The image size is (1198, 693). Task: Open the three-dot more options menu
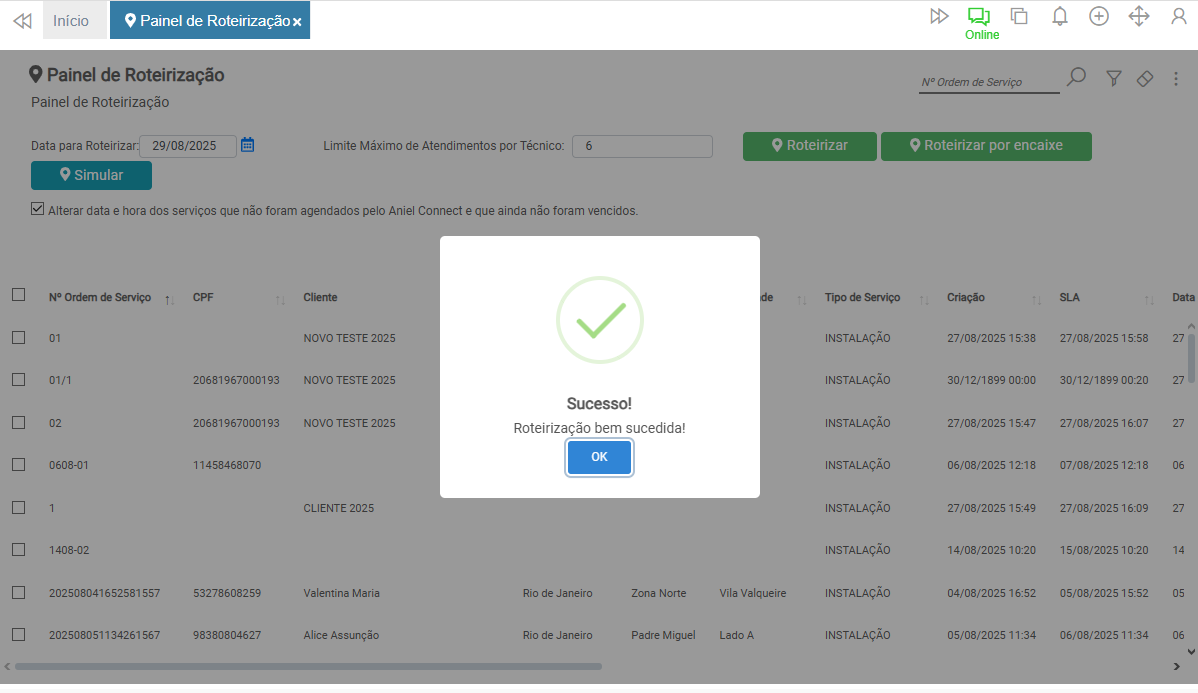(1175, 78)
